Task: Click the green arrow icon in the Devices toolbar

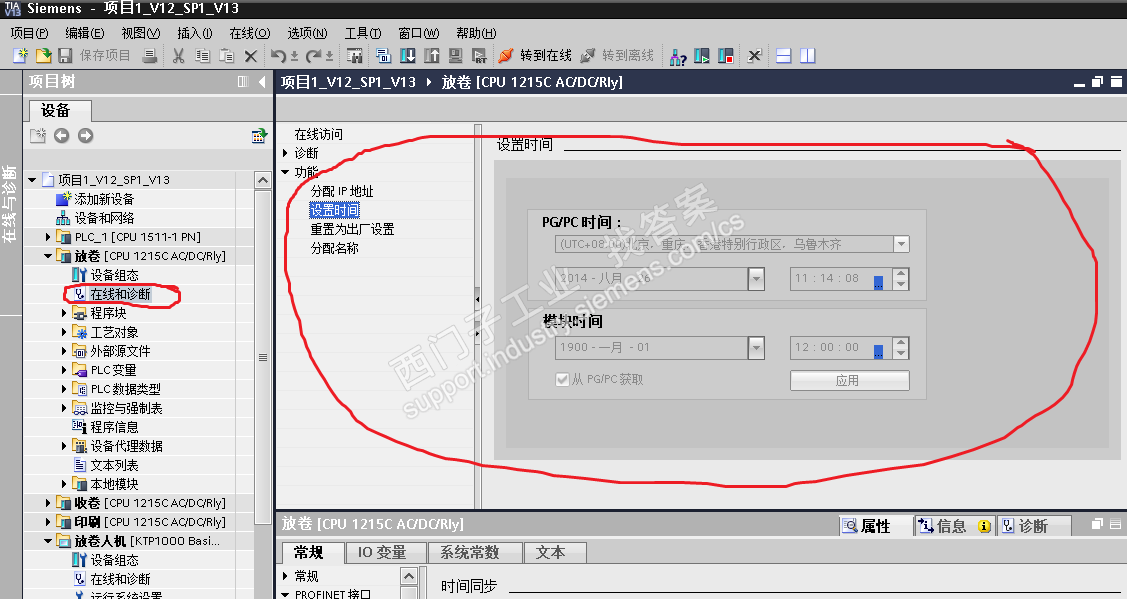Action: tap(259, 135)
